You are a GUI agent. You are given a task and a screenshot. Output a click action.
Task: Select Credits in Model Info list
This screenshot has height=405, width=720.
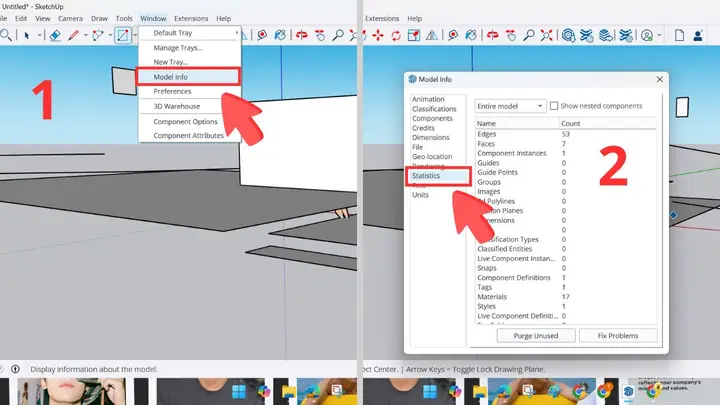(423, 128)
